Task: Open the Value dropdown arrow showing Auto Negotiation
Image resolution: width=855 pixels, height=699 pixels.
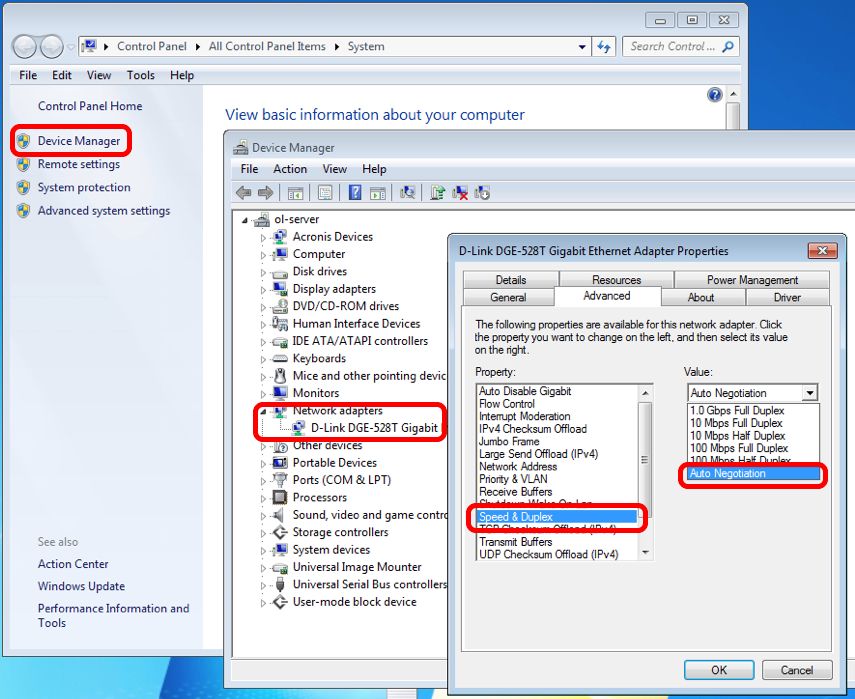Action: tap(810, 393)
